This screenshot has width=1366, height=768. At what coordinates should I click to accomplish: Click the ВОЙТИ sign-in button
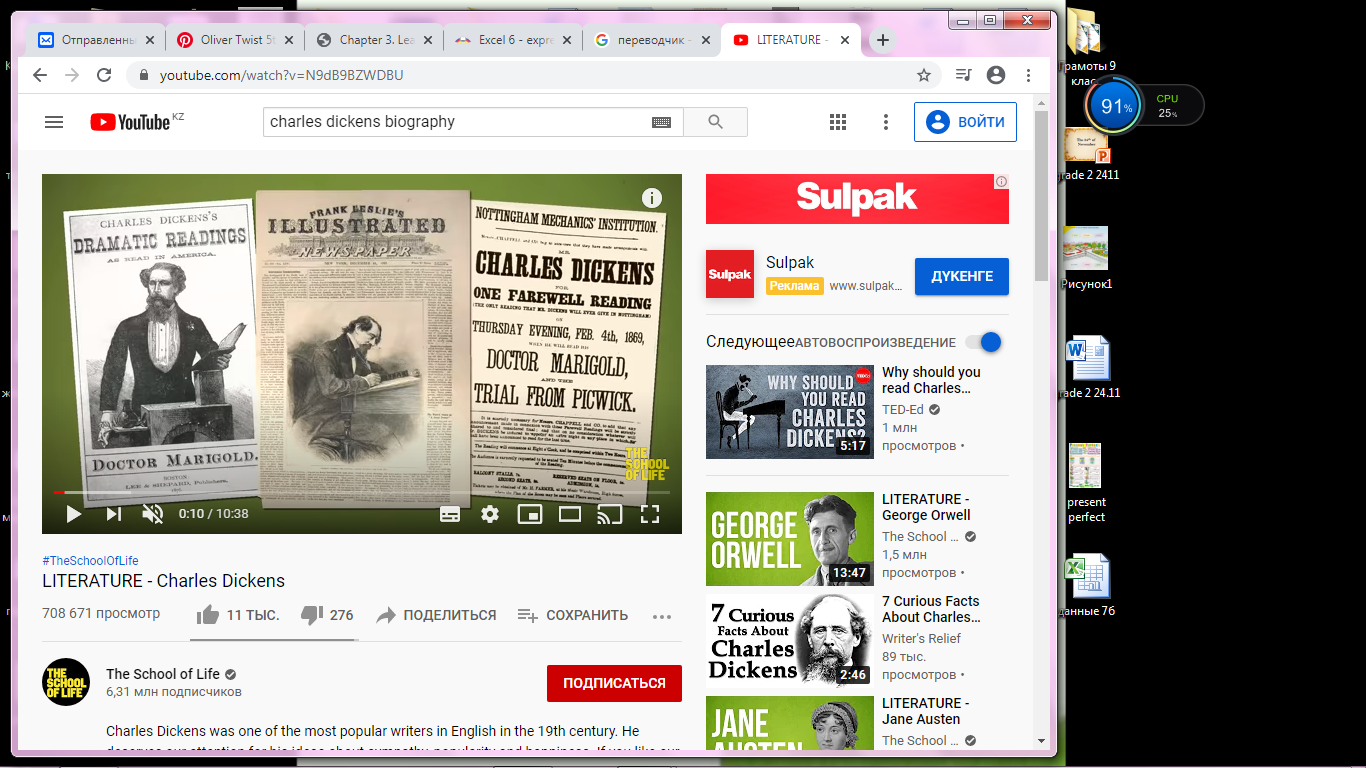point(965,122)
